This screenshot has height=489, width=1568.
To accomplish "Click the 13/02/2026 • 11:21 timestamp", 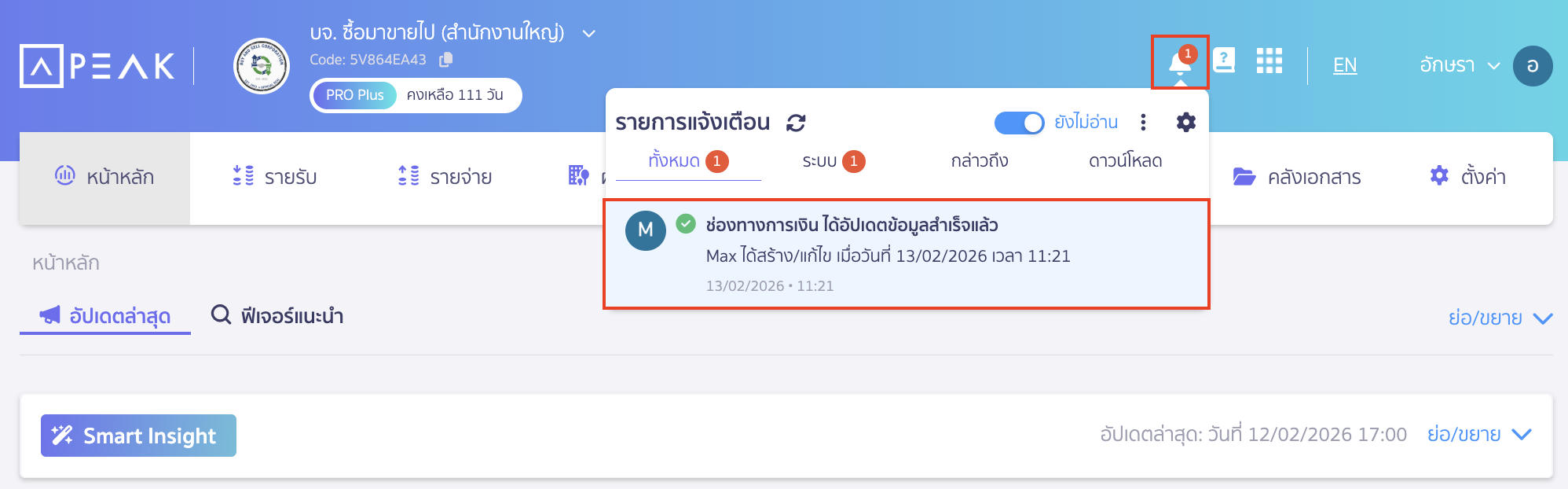I will click(x=770, y=286).
